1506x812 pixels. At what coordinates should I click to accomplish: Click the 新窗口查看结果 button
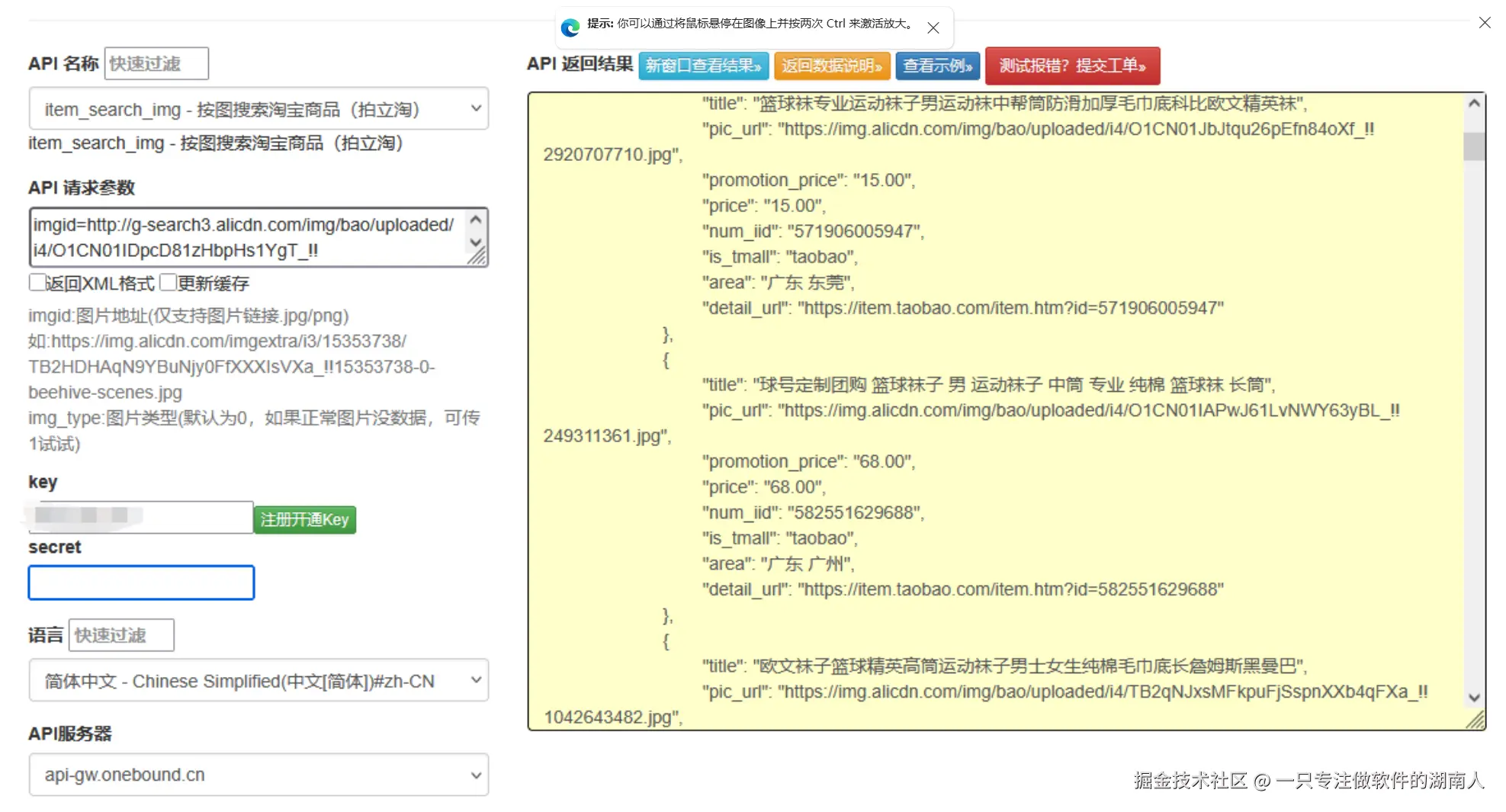(703, 66)
